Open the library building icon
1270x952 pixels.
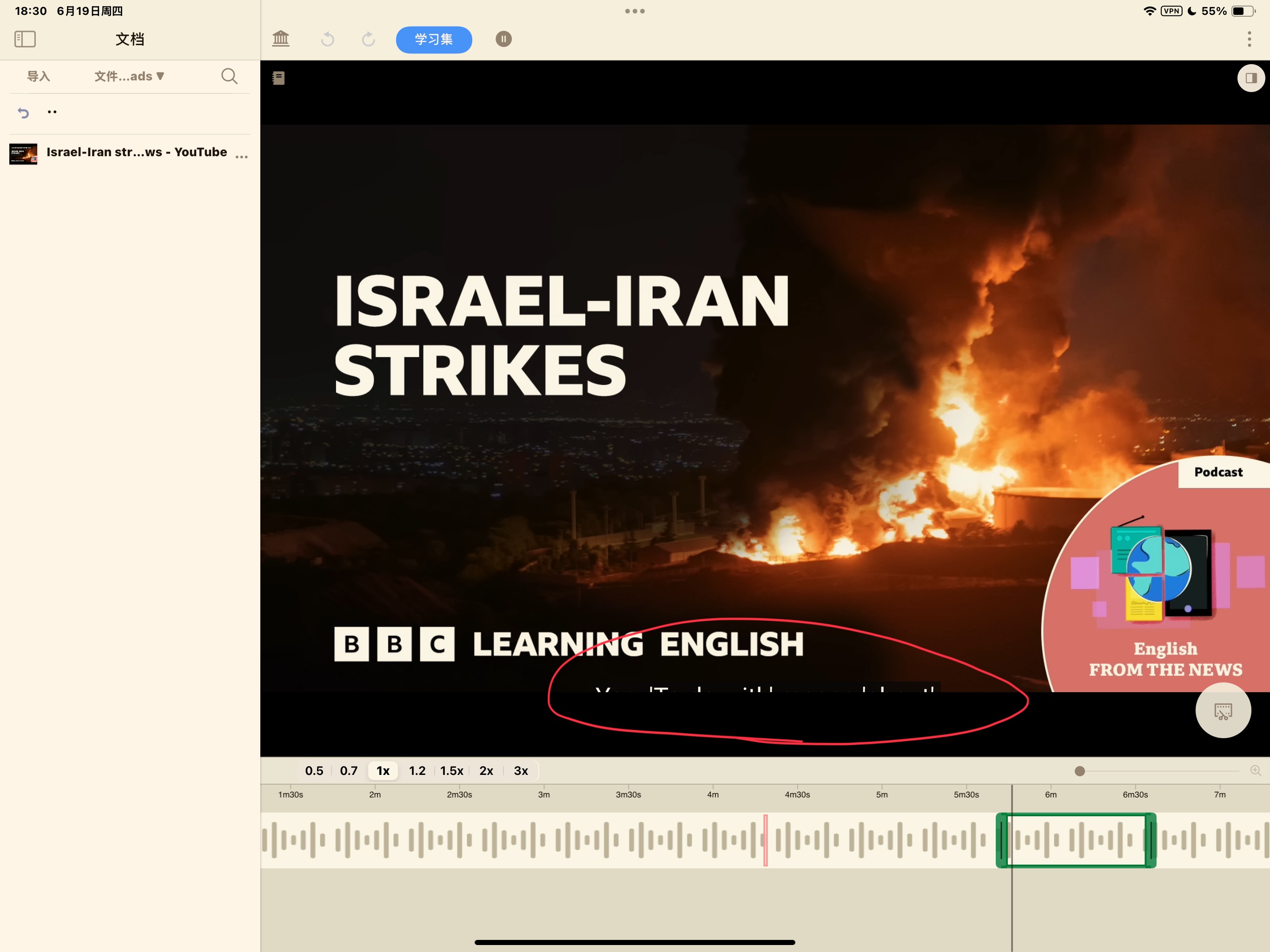point(281,39)
